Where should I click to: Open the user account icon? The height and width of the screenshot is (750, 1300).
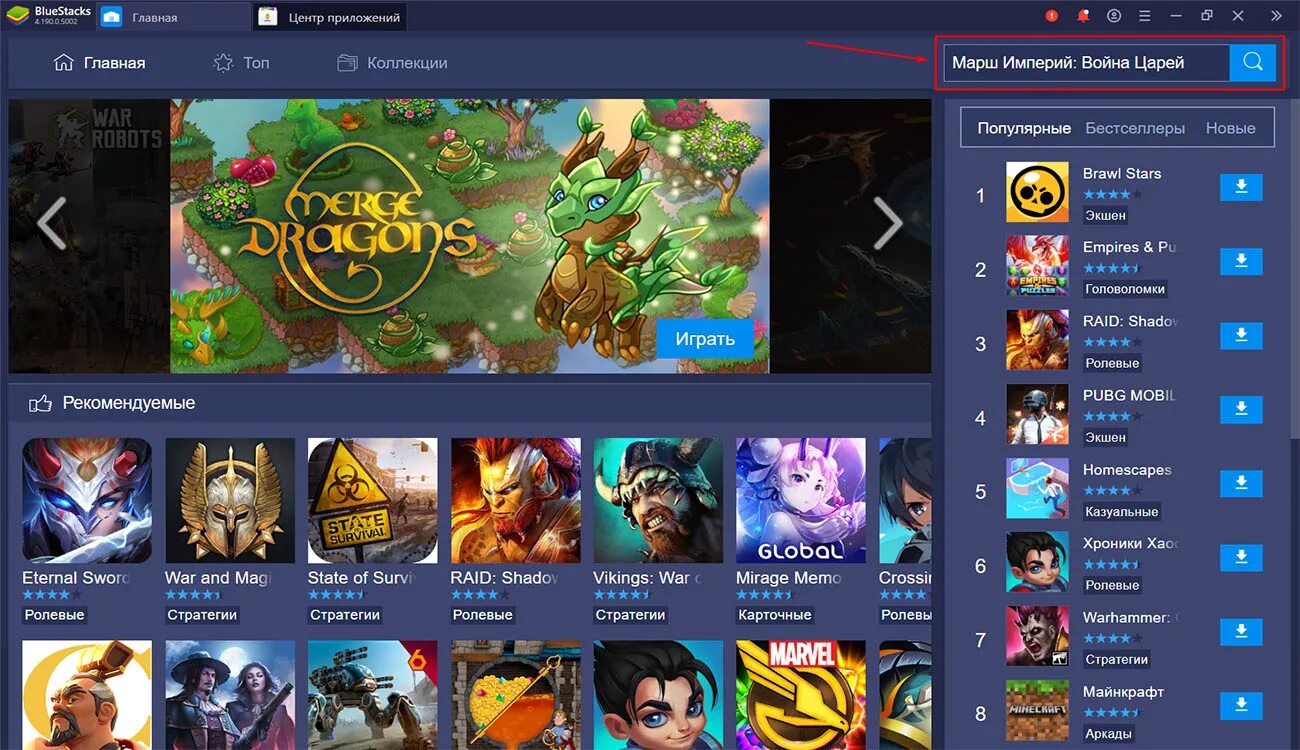point(1114,16)
